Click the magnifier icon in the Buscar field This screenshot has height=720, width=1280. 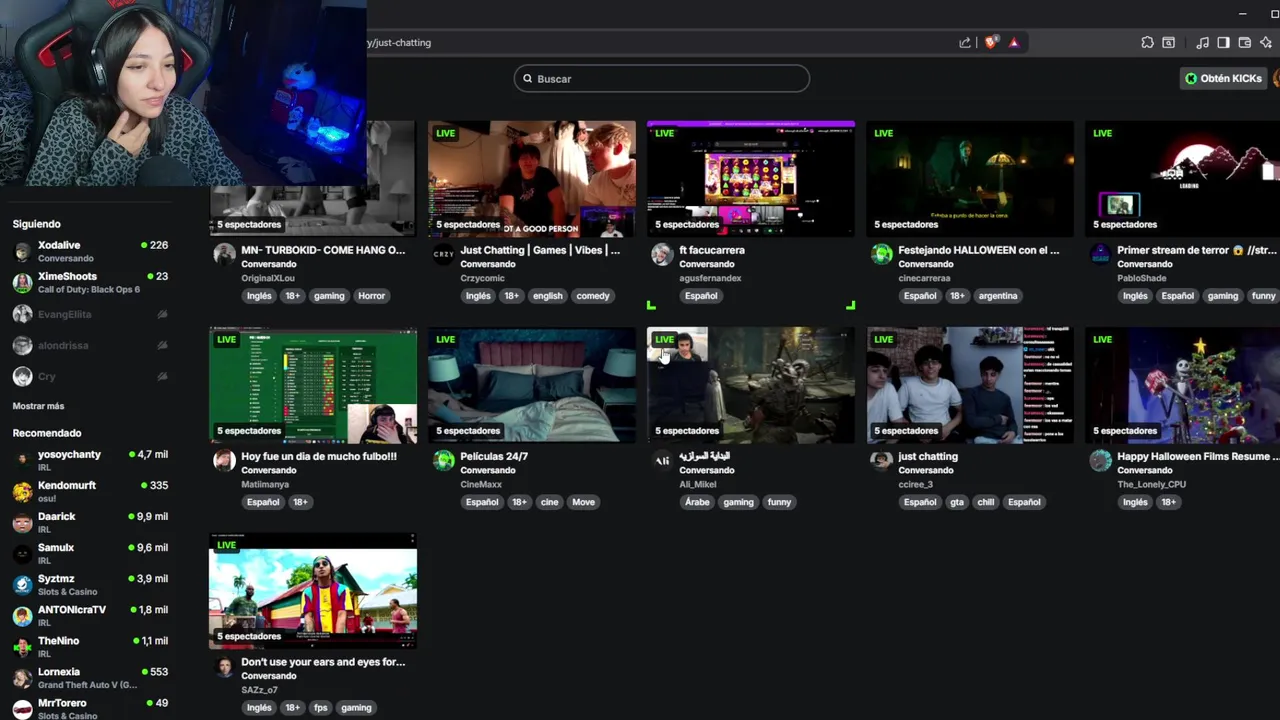click(527, 79)
